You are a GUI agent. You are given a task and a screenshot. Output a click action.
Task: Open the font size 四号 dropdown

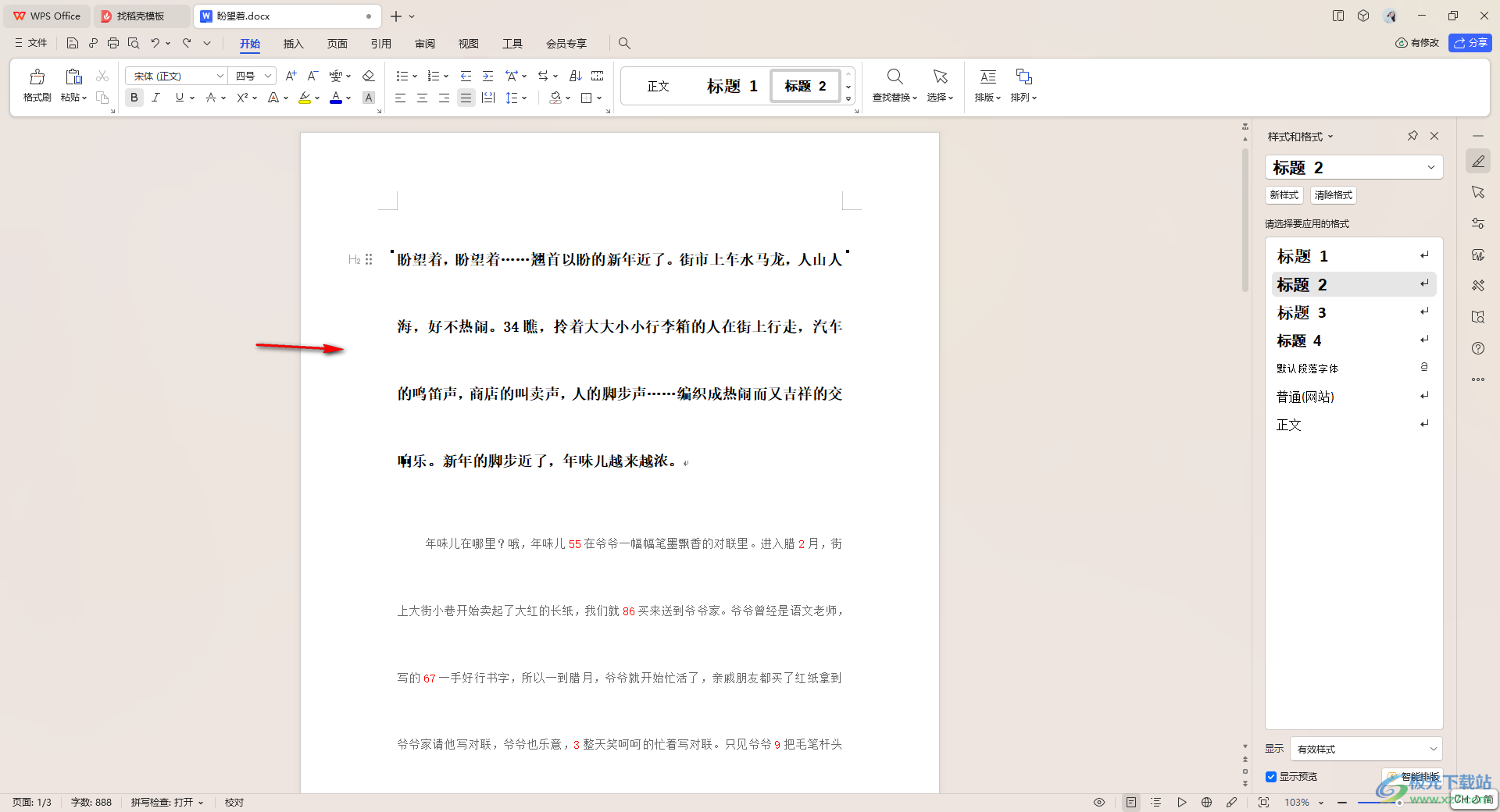click(x=268, y=76)
